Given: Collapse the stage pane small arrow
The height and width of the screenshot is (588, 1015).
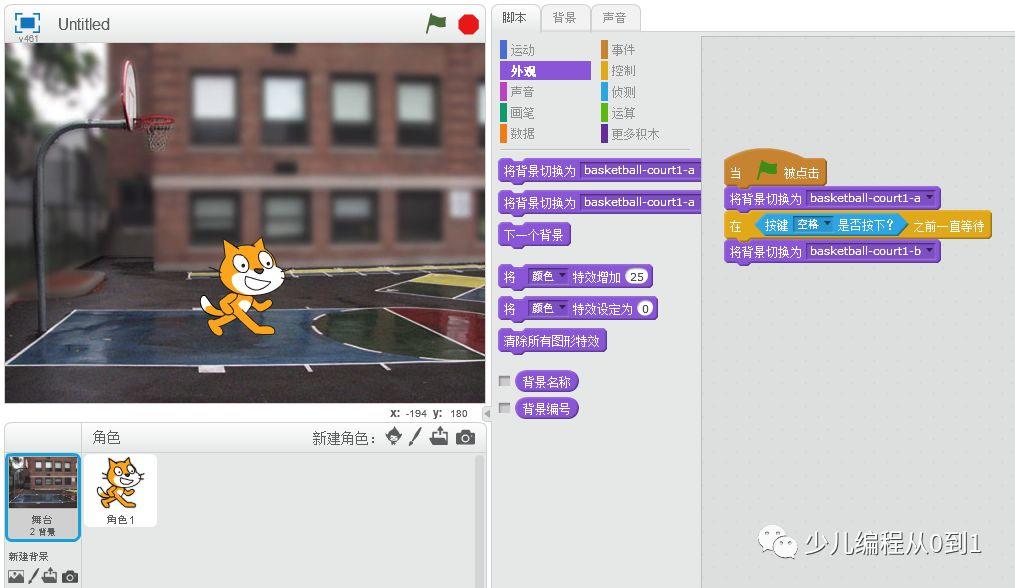Looking at the screenshot, I should 487,413.
